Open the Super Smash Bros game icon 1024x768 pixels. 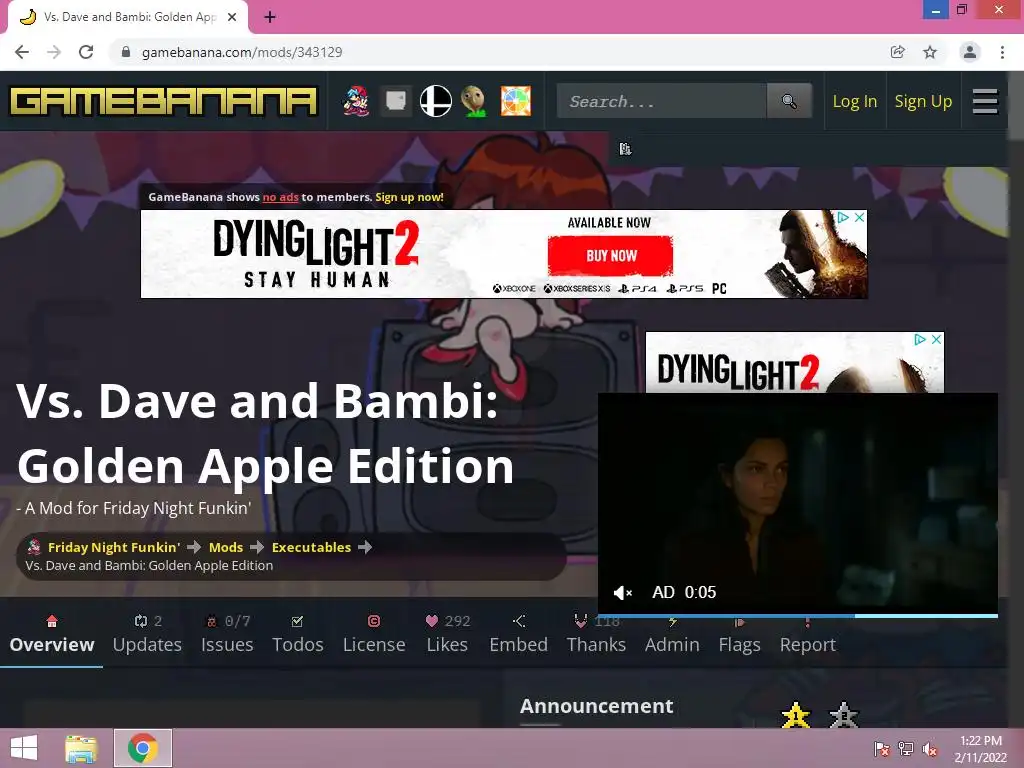tap(436, 101)
